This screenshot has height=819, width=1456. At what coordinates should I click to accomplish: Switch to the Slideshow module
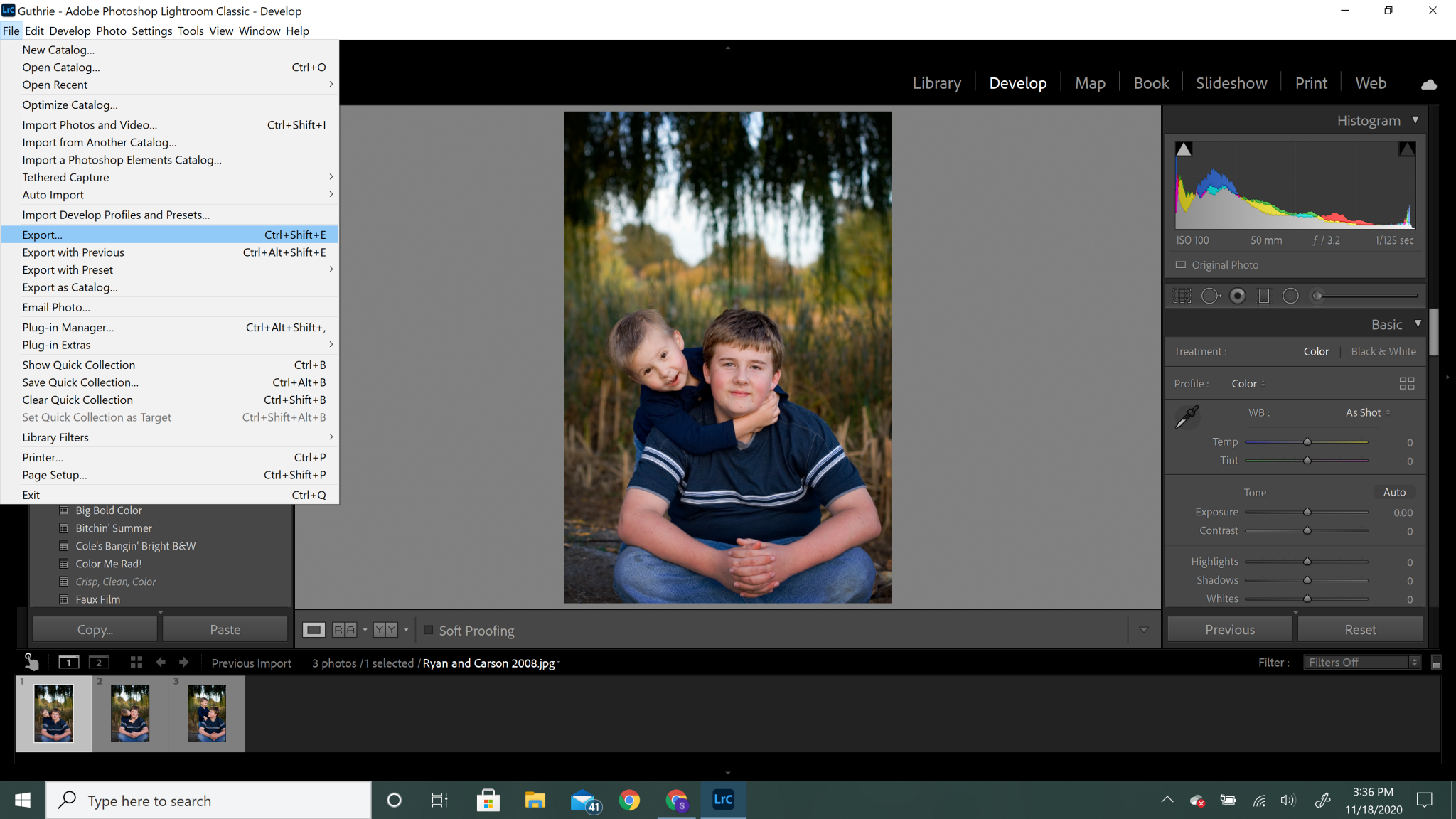click(1231, 82)
